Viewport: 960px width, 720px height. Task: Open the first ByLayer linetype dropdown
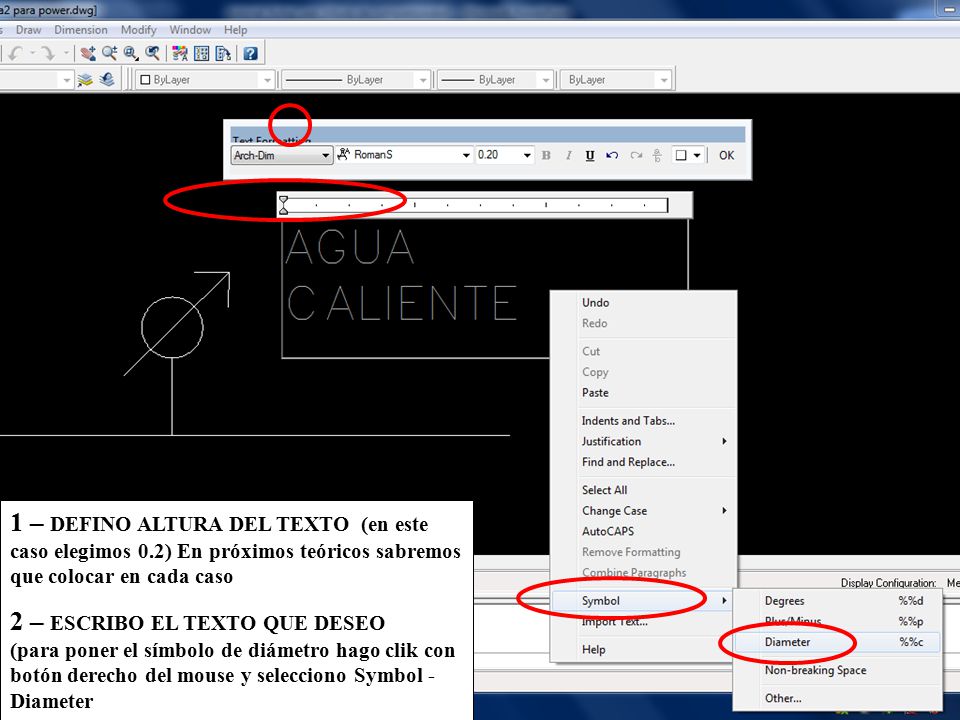click(x=355, y=80)
